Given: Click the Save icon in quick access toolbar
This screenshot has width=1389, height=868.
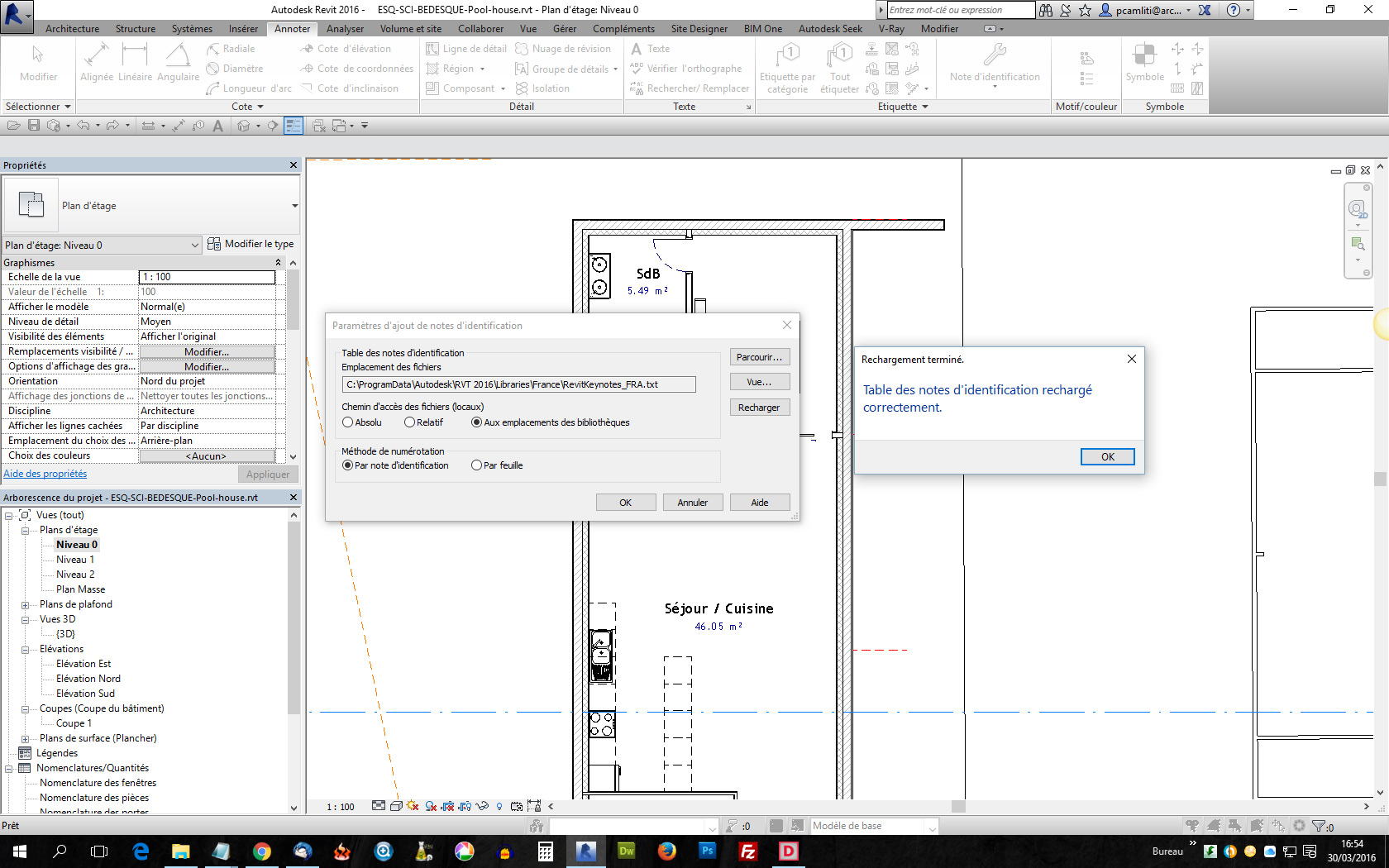Looking at the screenshot, I should coord(34,126).
